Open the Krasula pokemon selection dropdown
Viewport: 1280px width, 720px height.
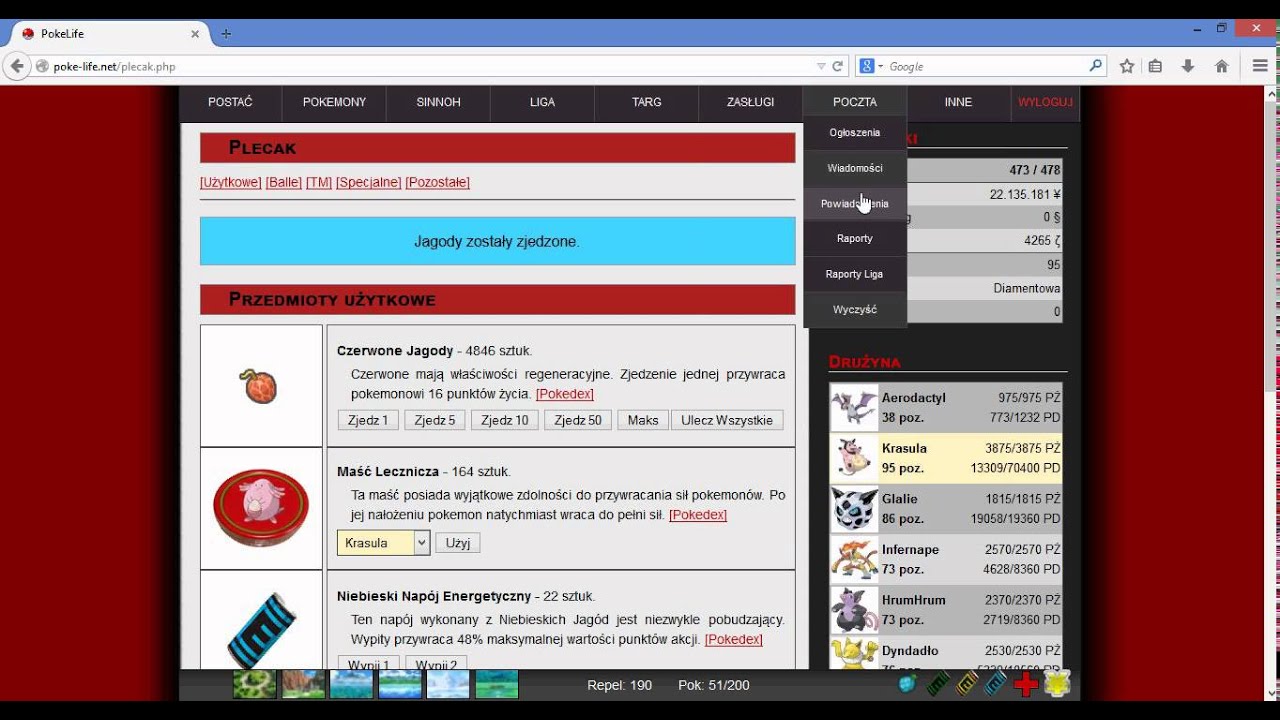[383, 542]
